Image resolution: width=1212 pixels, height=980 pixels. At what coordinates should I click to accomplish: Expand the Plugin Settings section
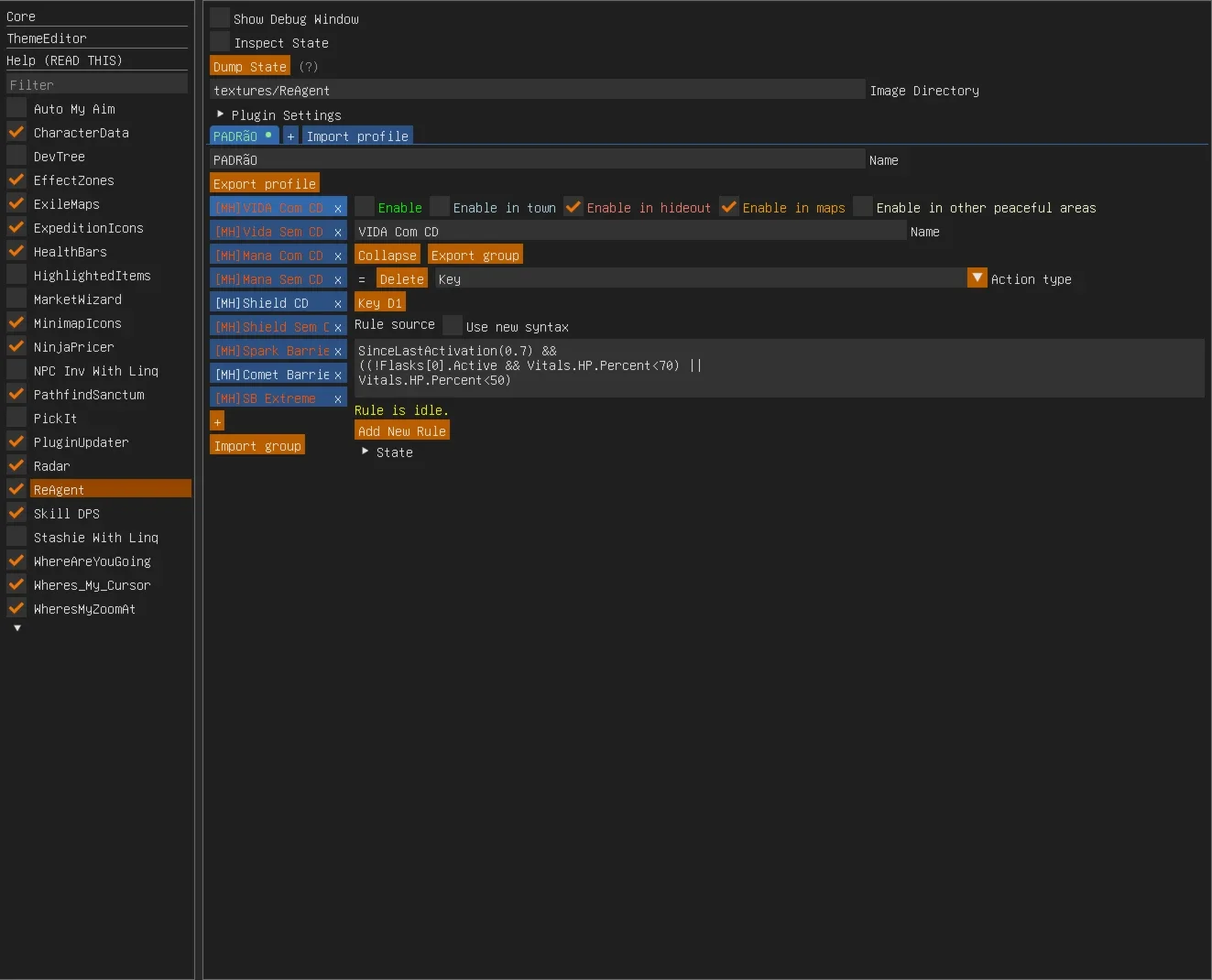[220, 114]
